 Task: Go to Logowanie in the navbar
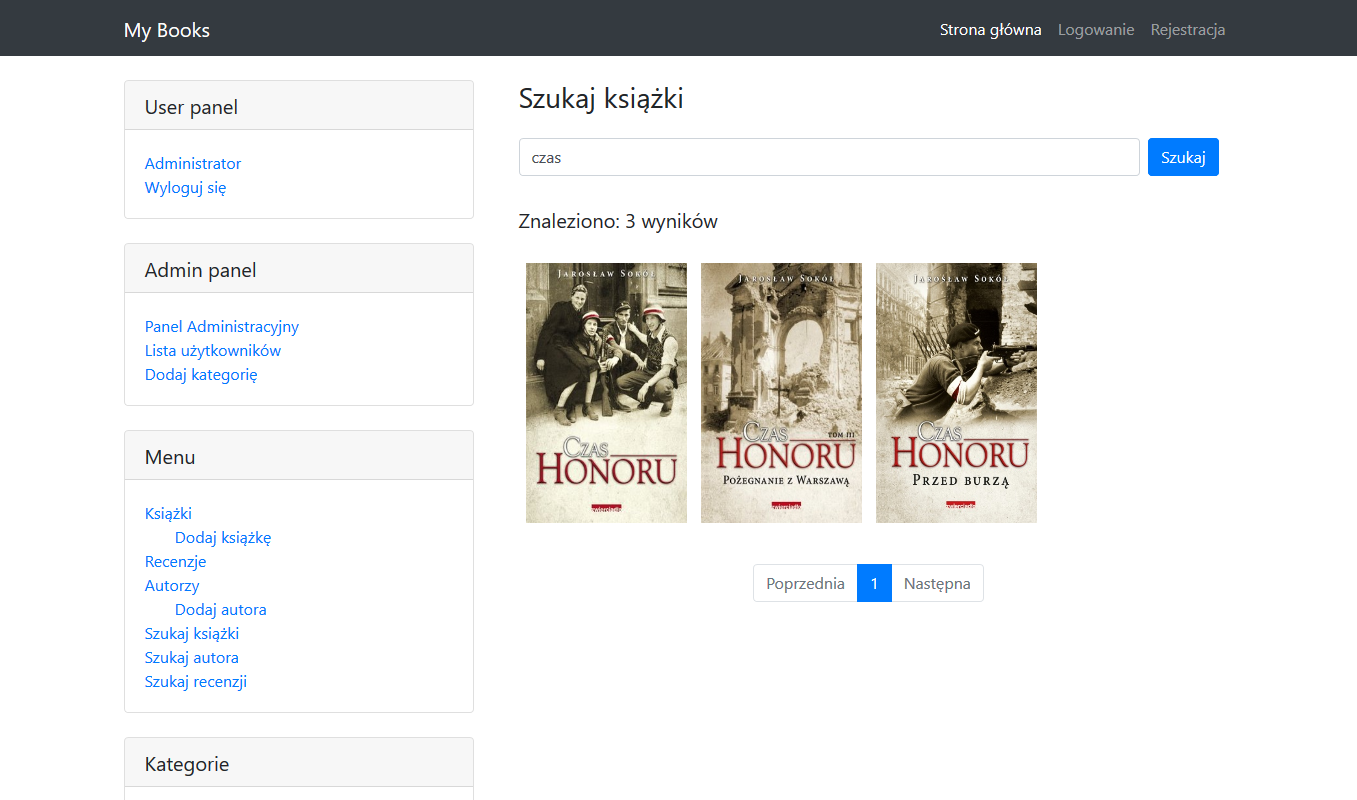(1095, 30)
